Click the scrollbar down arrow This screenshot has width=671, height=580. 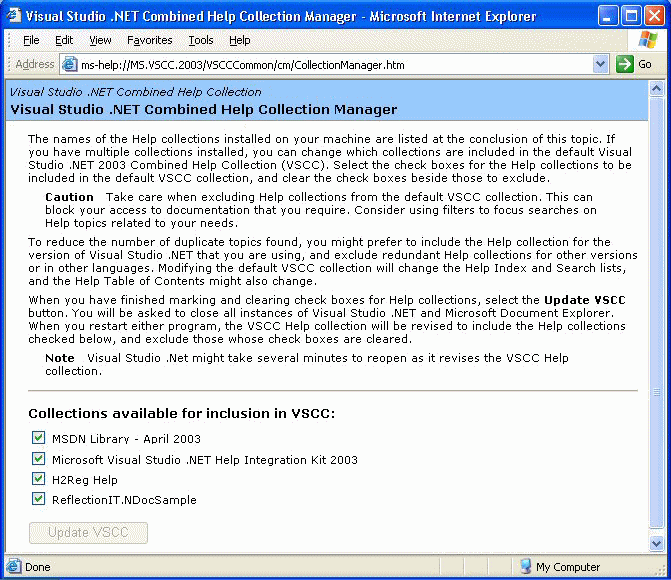[656, 543]
